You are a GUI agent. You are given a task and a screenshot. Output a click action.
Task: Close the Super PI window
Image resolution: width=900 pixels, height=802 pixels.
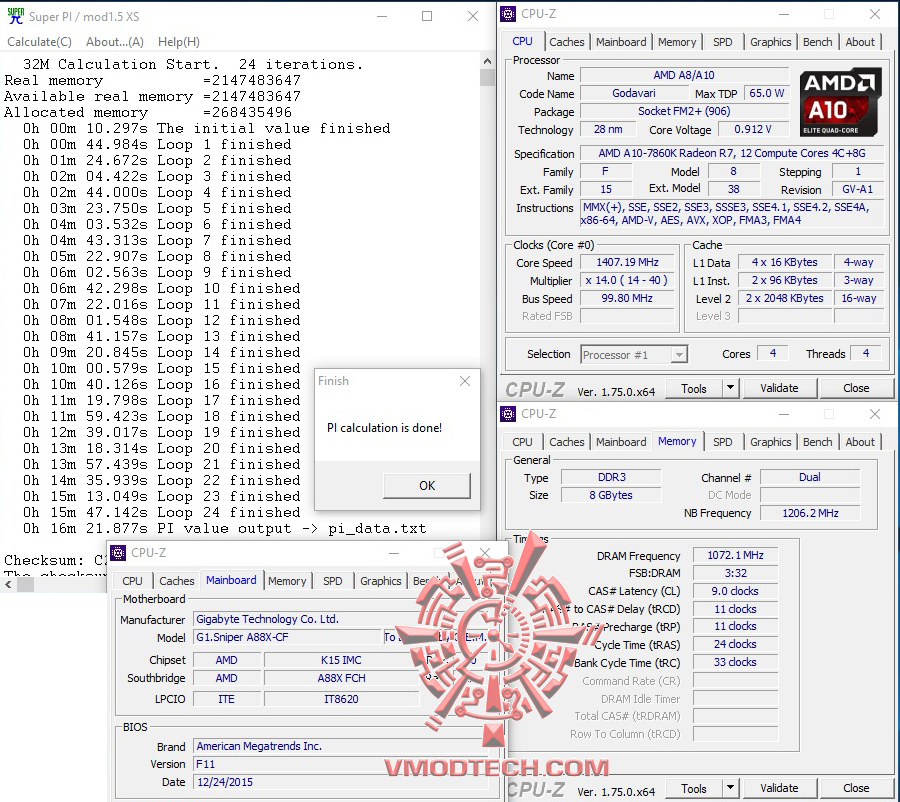pyautogui.click(x=473, y=16)
